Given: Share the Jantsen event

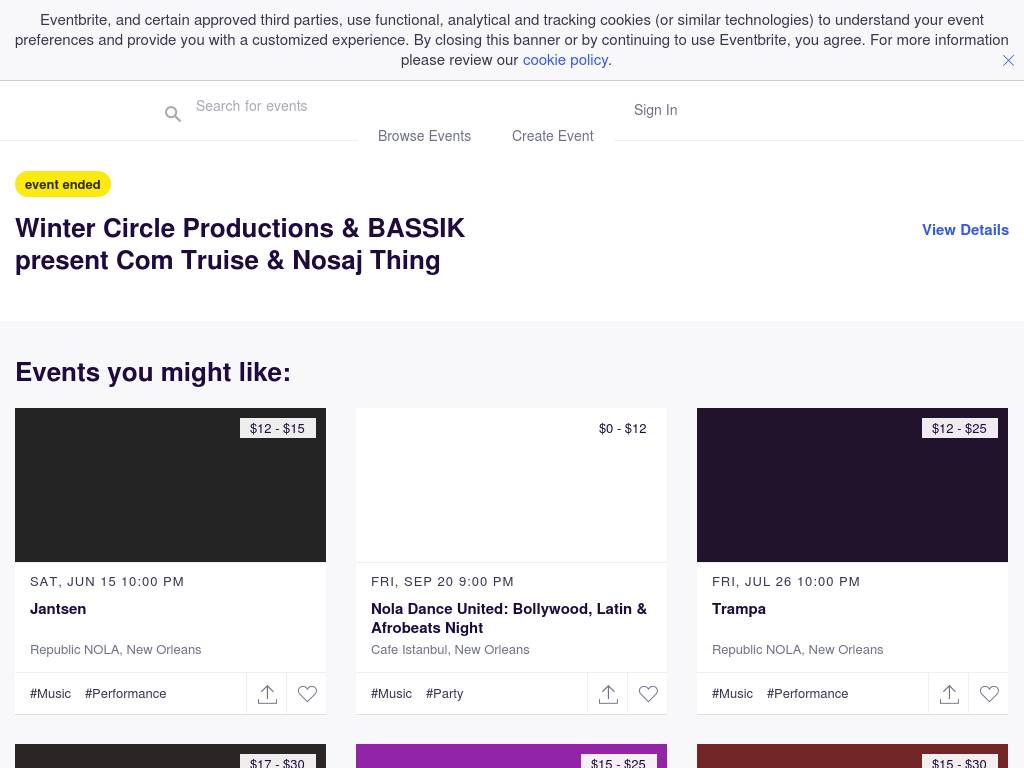Looking at the screenshot, I should pyautogui.click(x=267, y=694).
